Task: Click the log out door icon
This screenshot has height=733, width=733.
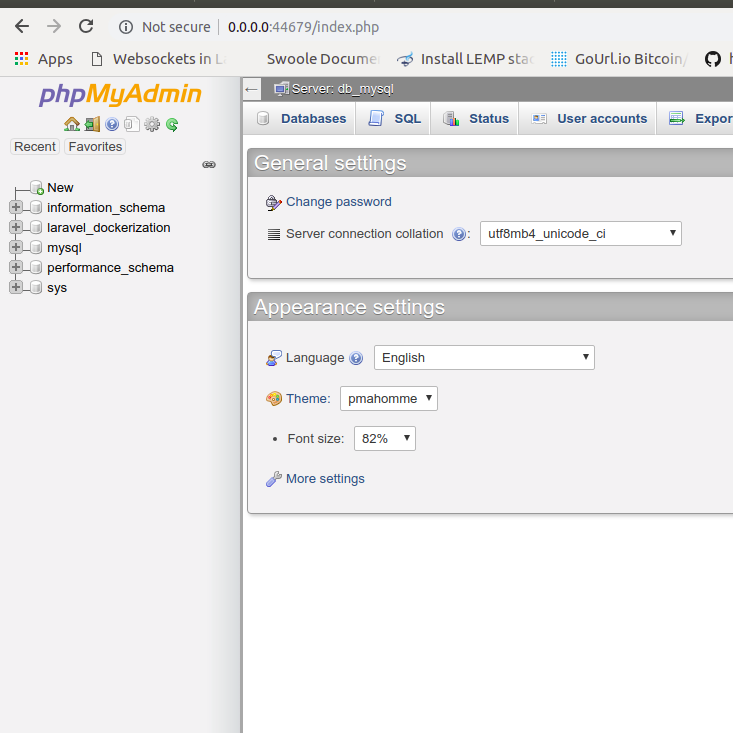Action: coord(92,124)
